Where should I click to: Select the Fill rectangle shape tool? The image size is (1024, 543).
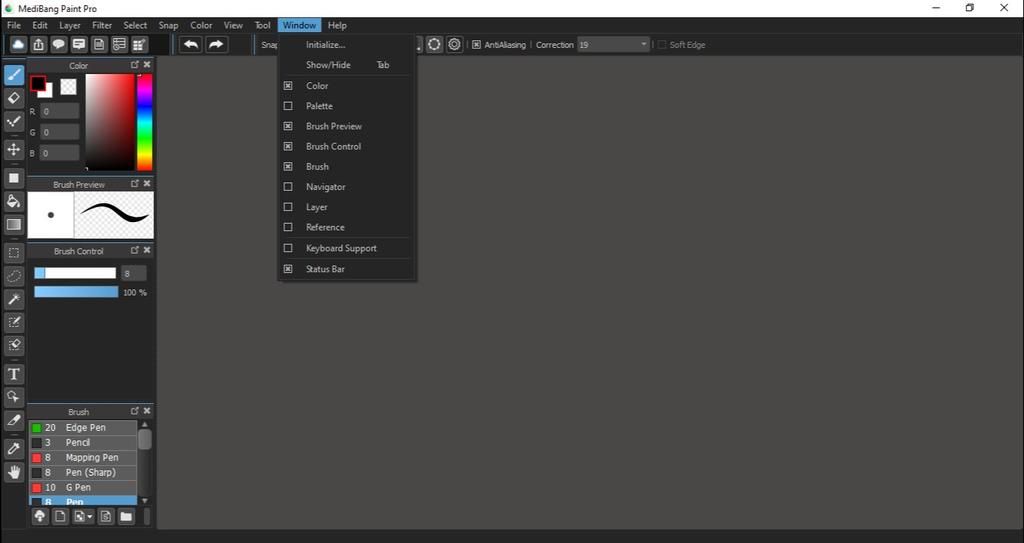14,178
